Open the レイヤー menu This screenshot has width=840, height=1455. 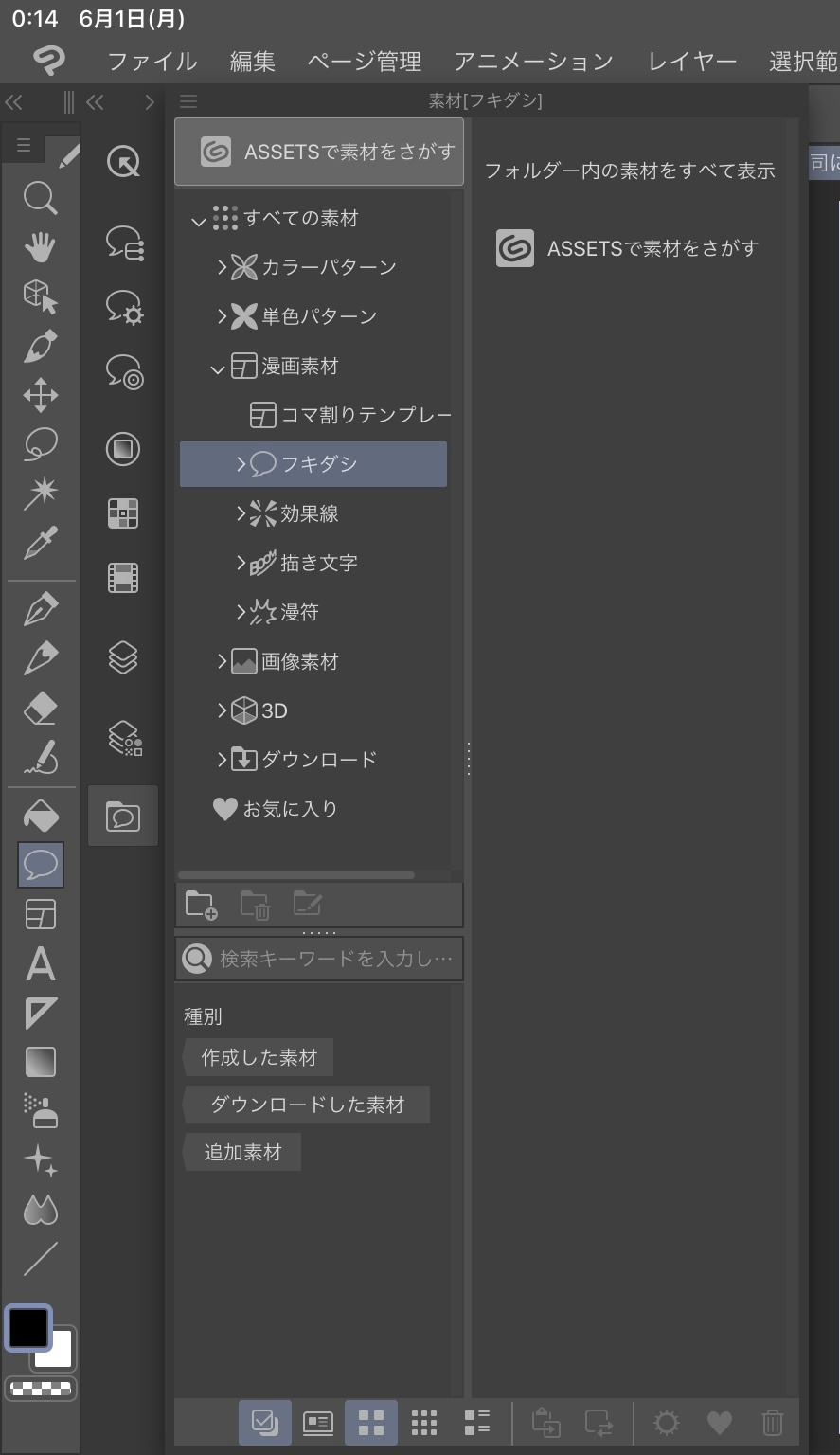(x=692, y=62)
